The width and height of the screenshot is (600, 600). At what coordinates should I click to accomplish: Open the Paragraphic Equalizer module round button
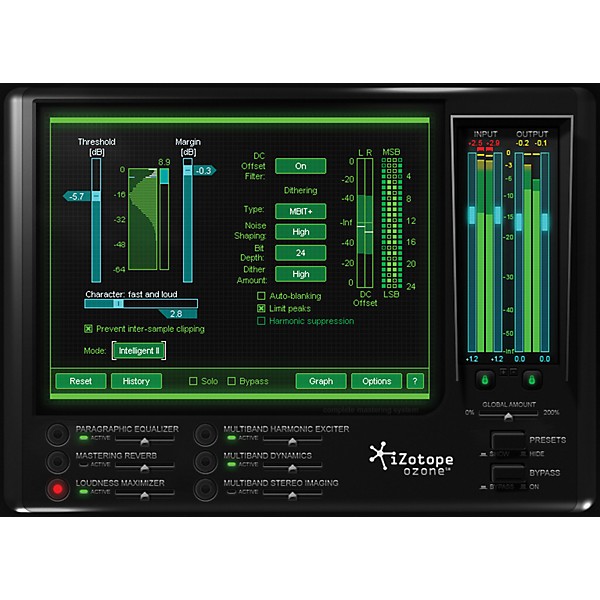pos(58,434)
